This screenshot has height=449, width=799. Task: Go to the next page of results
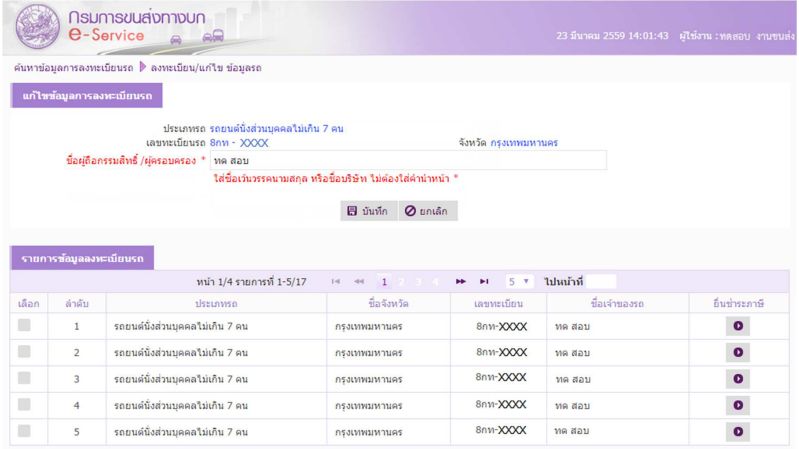coord(461,282)
